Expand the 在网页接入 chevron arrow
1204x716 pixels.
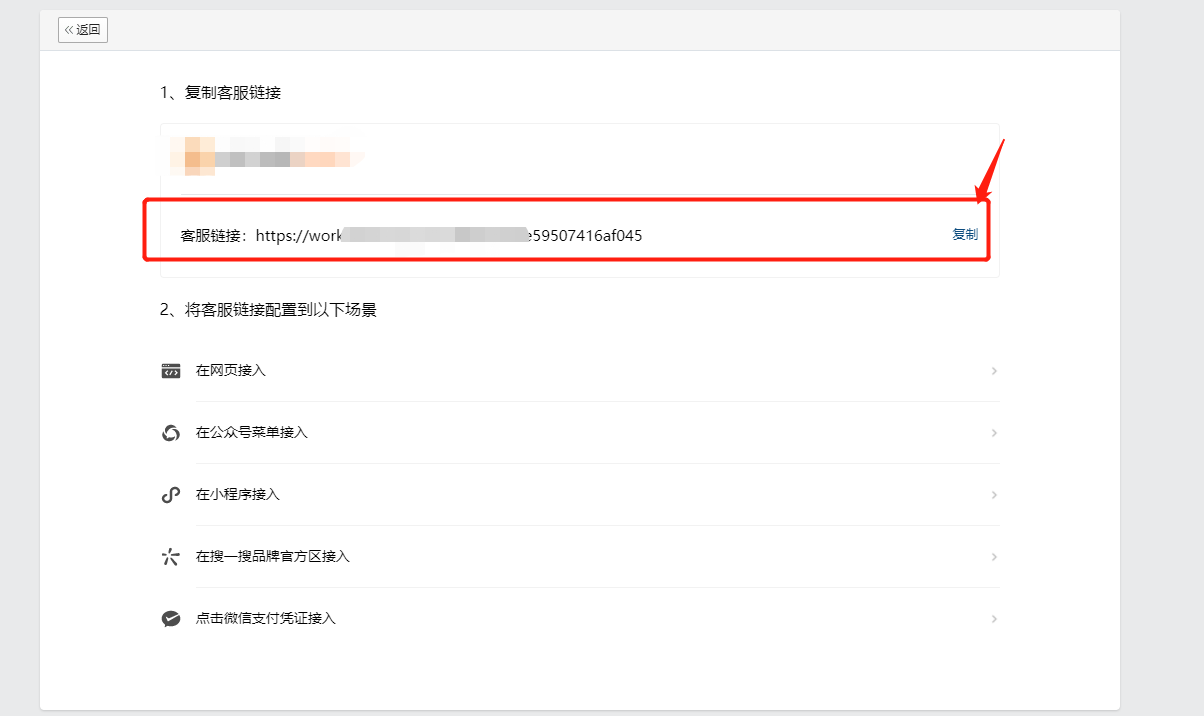tap(994, 371)
